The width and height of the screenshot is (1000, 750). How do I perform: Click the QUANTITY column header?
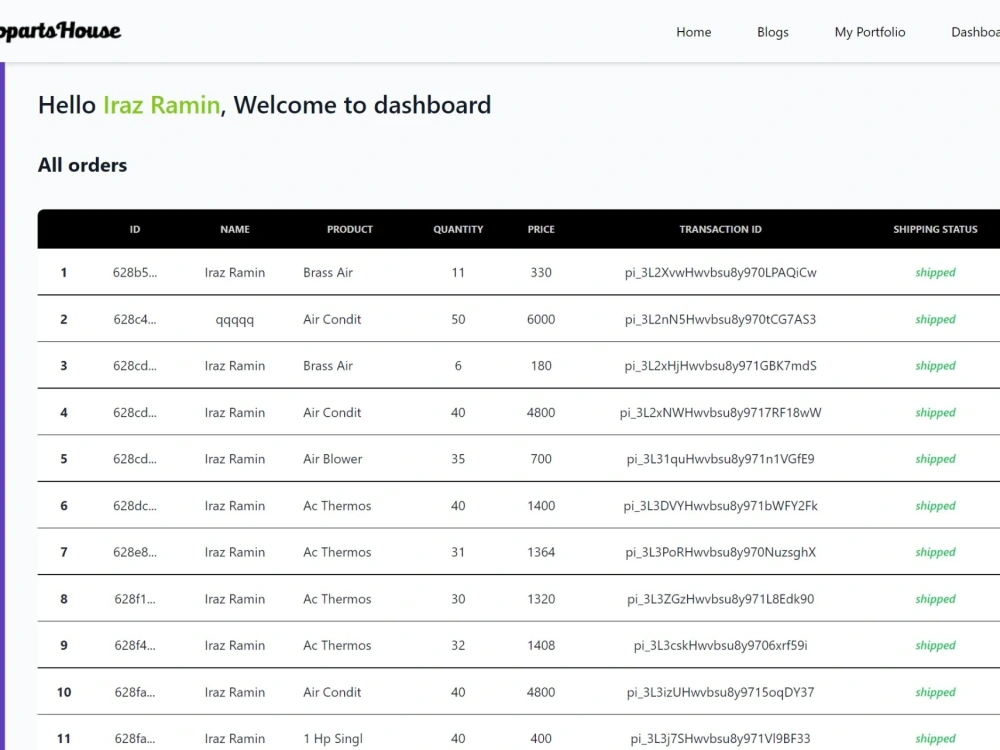pyautogui.click(x=458, y=229)
